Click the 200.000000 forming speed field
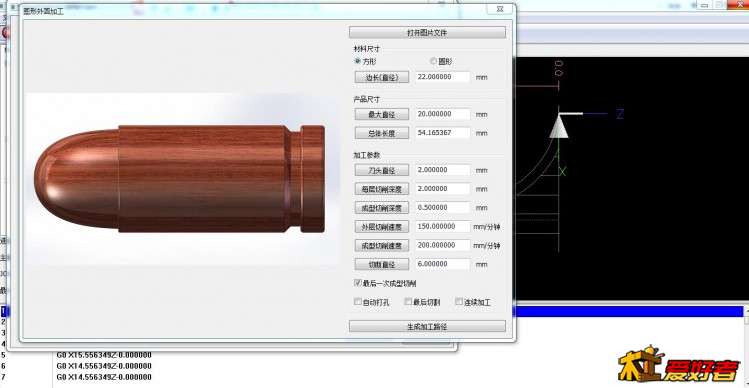The width and height of the screenshot is (749, 388). (442, 246)
